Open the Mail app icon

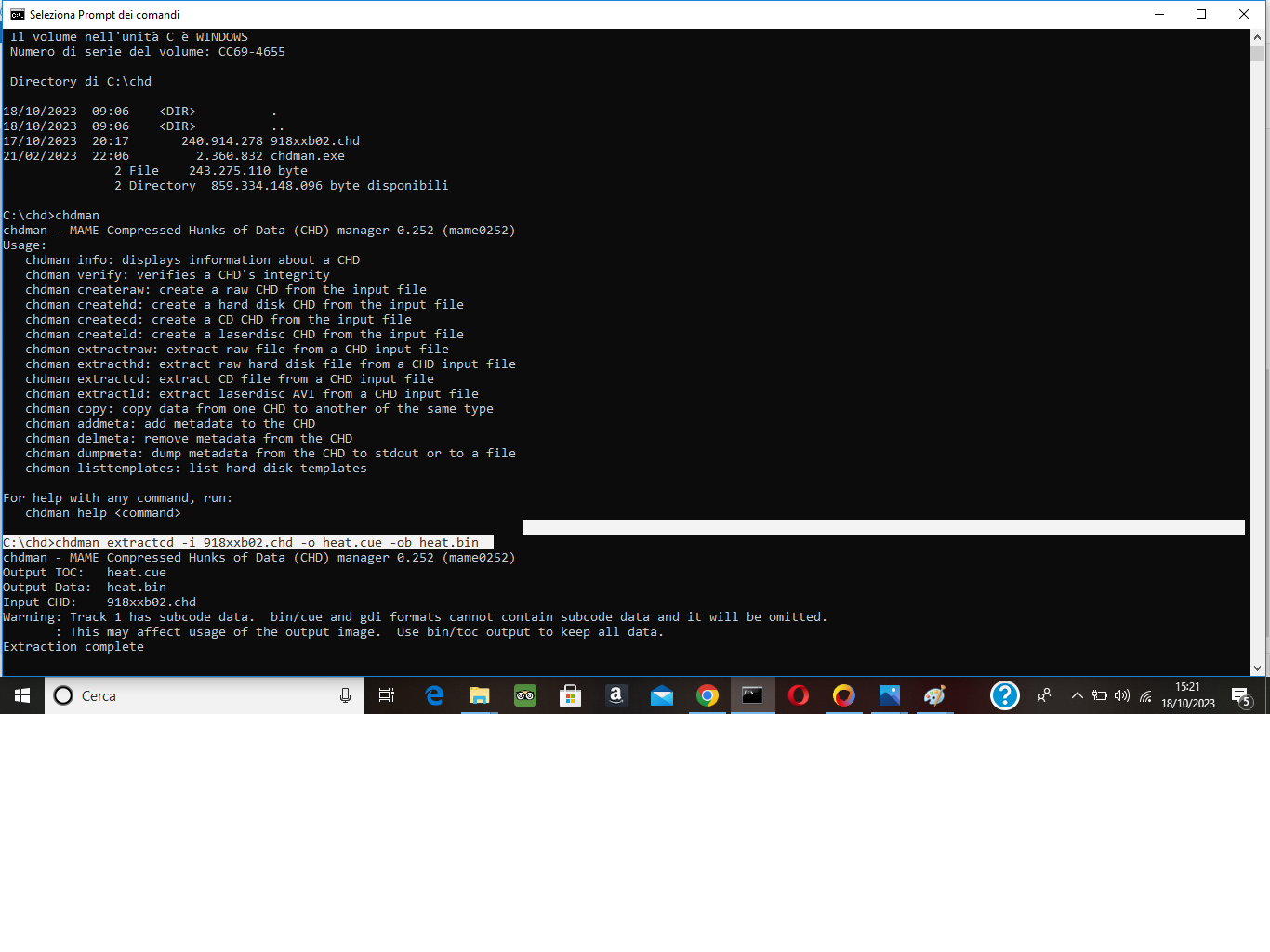pos(662,695)
